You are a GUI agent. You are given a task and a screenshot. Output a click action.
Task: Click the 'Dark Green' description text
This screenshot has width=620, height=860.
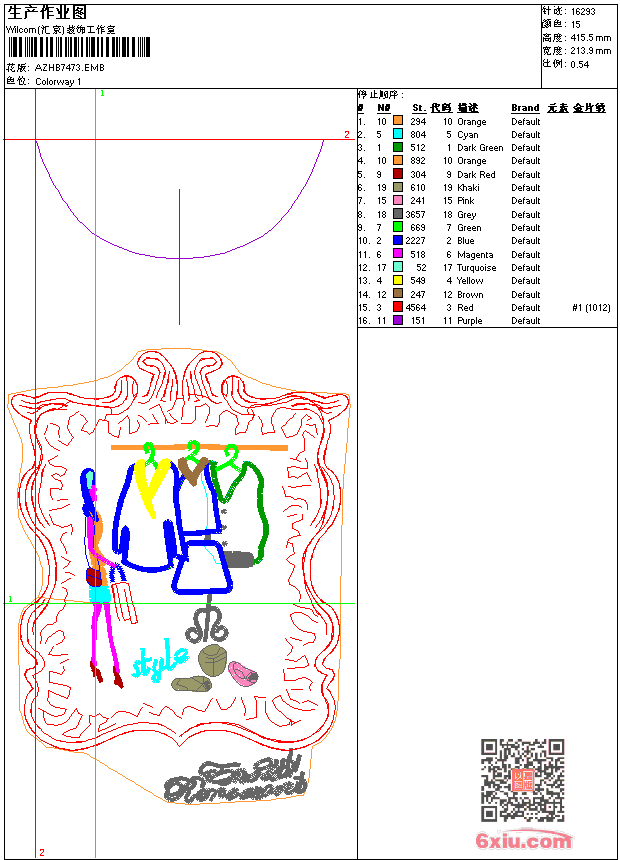480,148
